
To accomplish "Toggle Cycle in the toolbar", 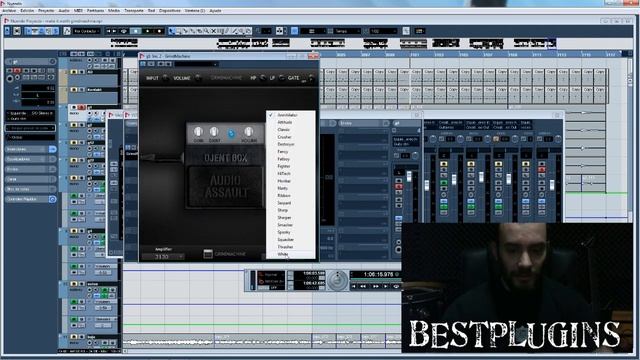I will coord(124,31).
